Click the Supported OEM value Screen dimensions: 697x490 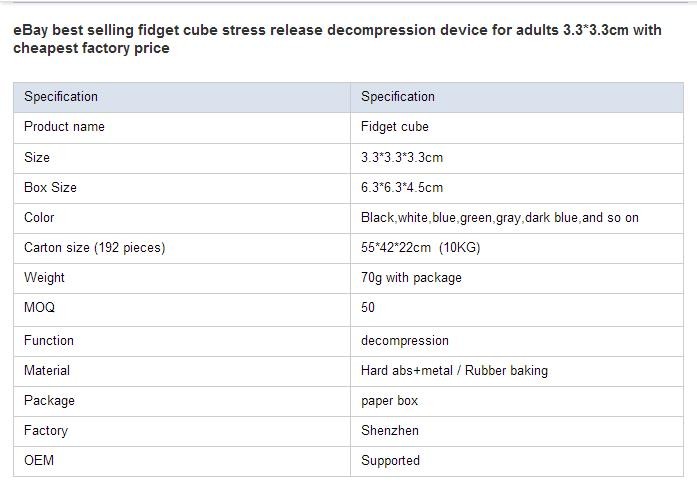390,461
